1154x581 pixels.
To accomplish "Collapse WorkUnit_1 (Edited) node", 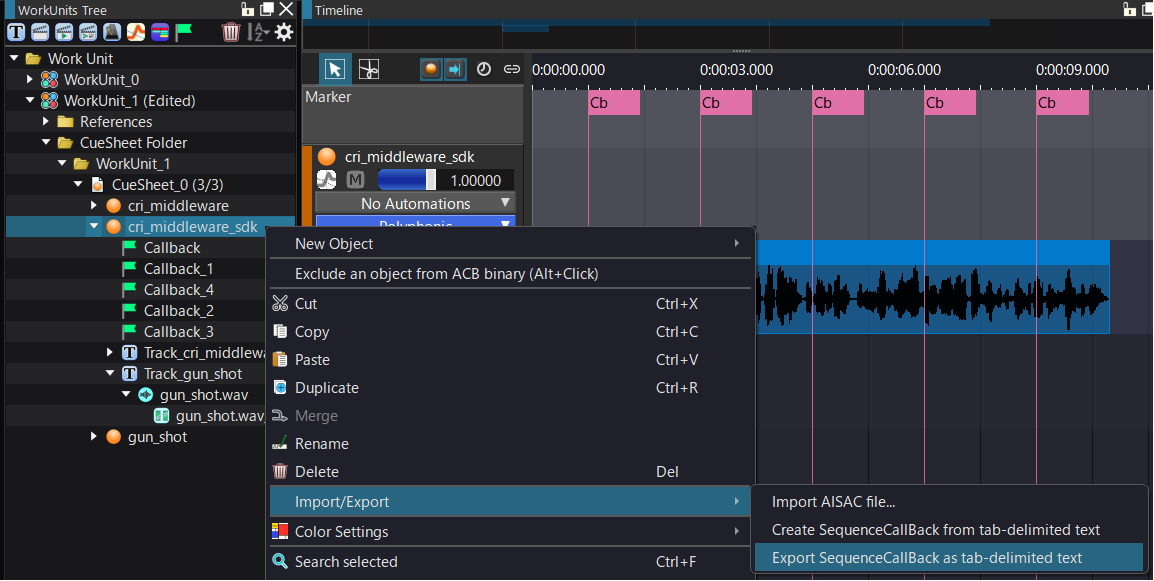I will 29,100.
